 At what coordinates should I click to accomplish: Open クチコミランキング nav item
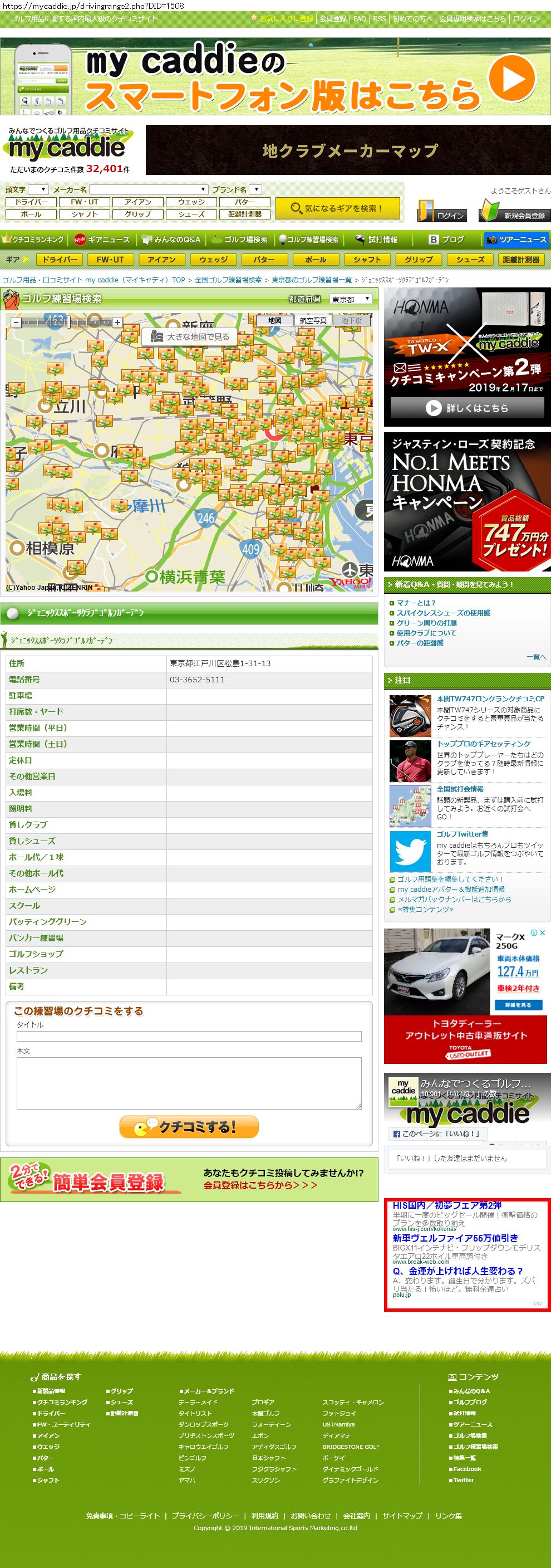tap(33, 240)
